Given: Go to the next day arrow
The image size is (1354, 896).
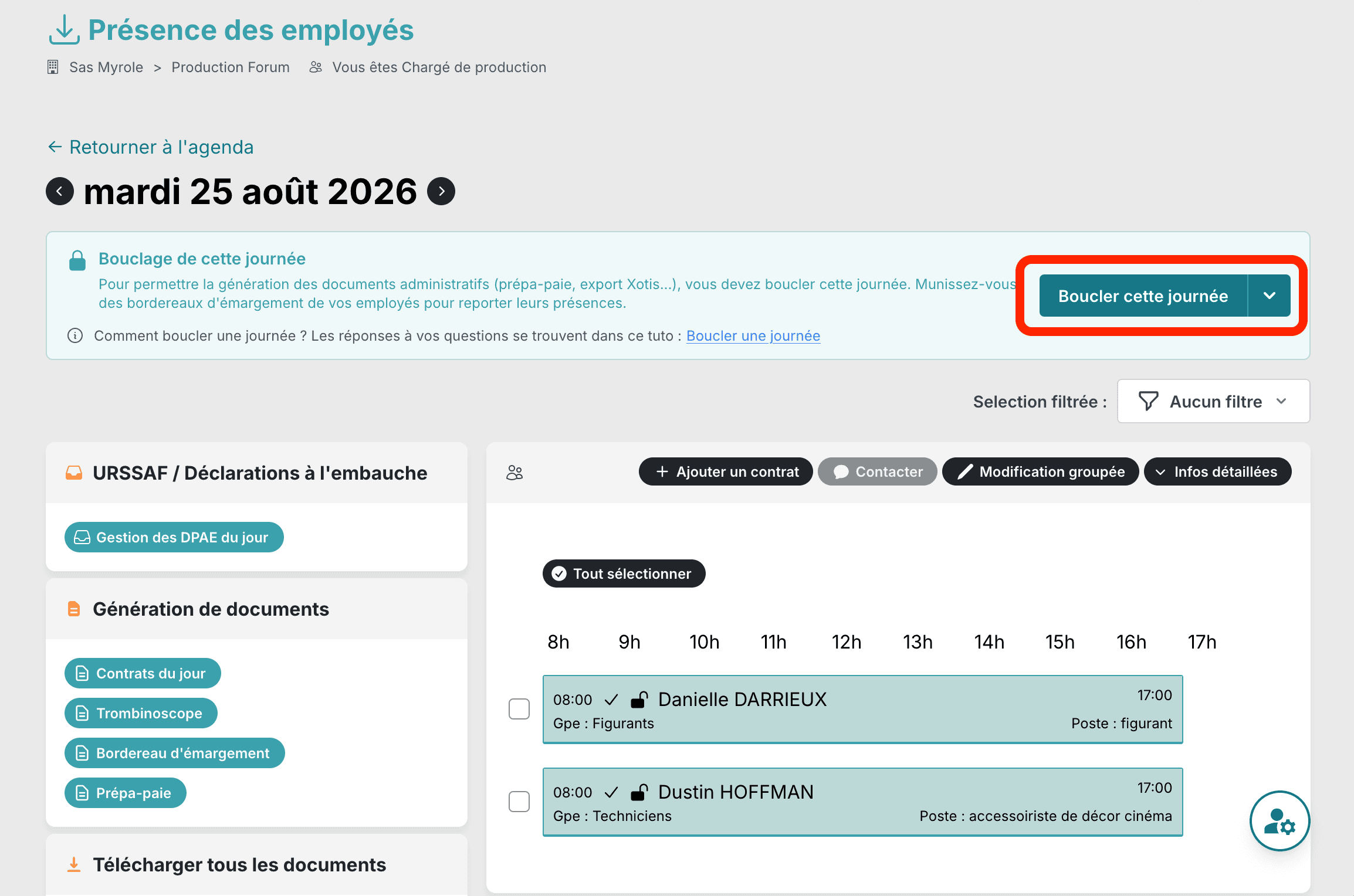Looking at the screenshot, I should [x=441, y=191].
